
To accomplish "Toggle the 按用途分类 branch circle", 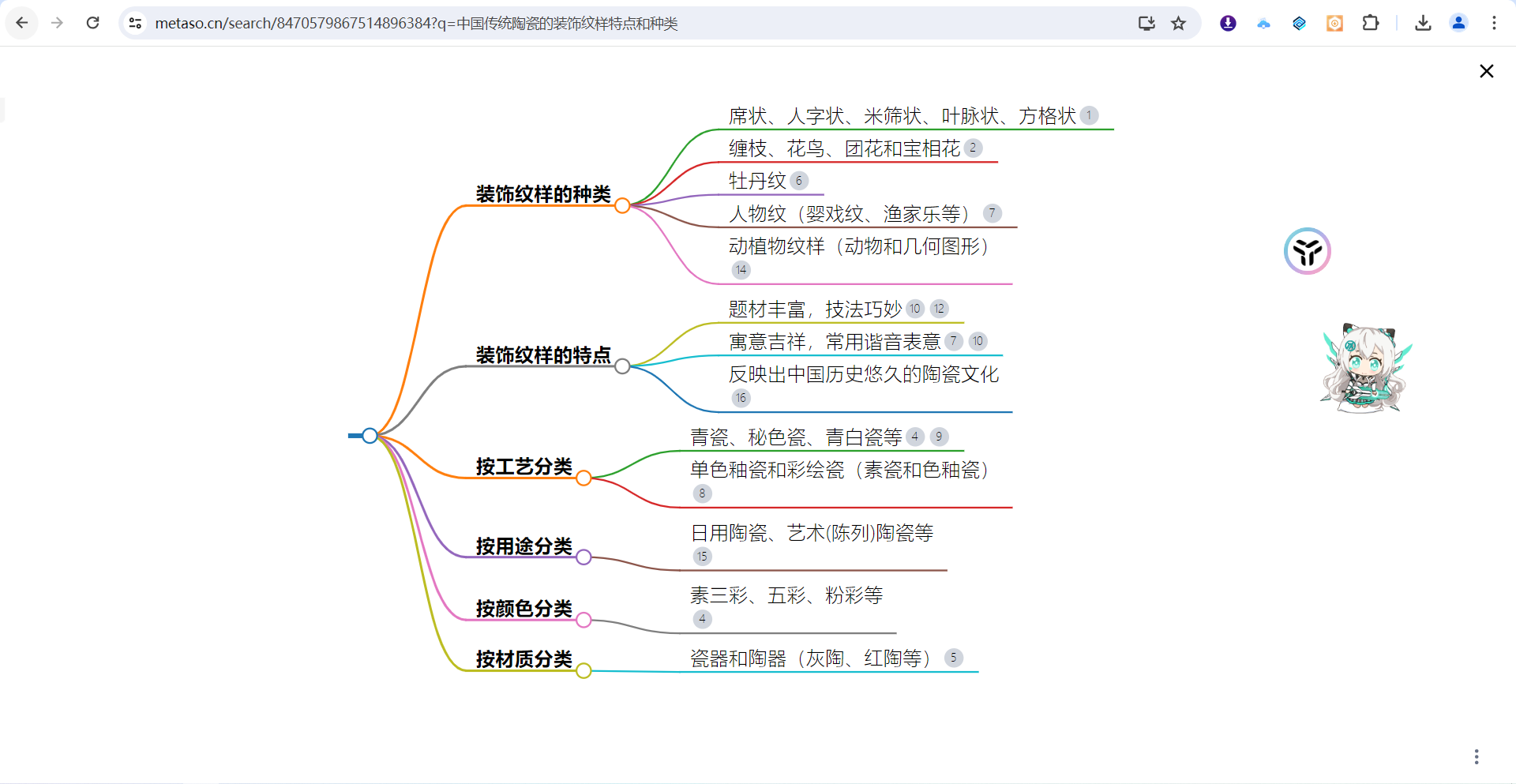I will pyautogui.click(x=584, y=557).
